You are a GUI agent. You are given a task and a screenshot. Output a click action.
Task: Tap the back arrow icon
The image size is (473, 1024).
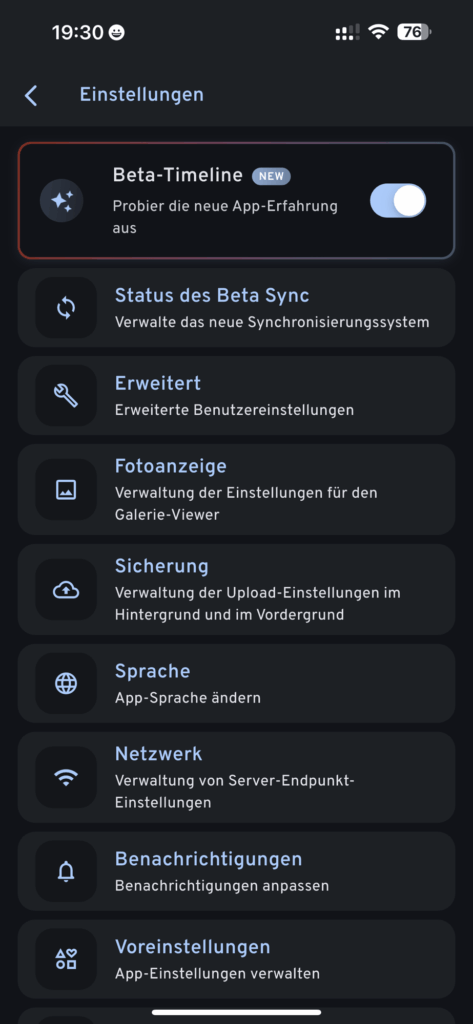click(31, 95)
